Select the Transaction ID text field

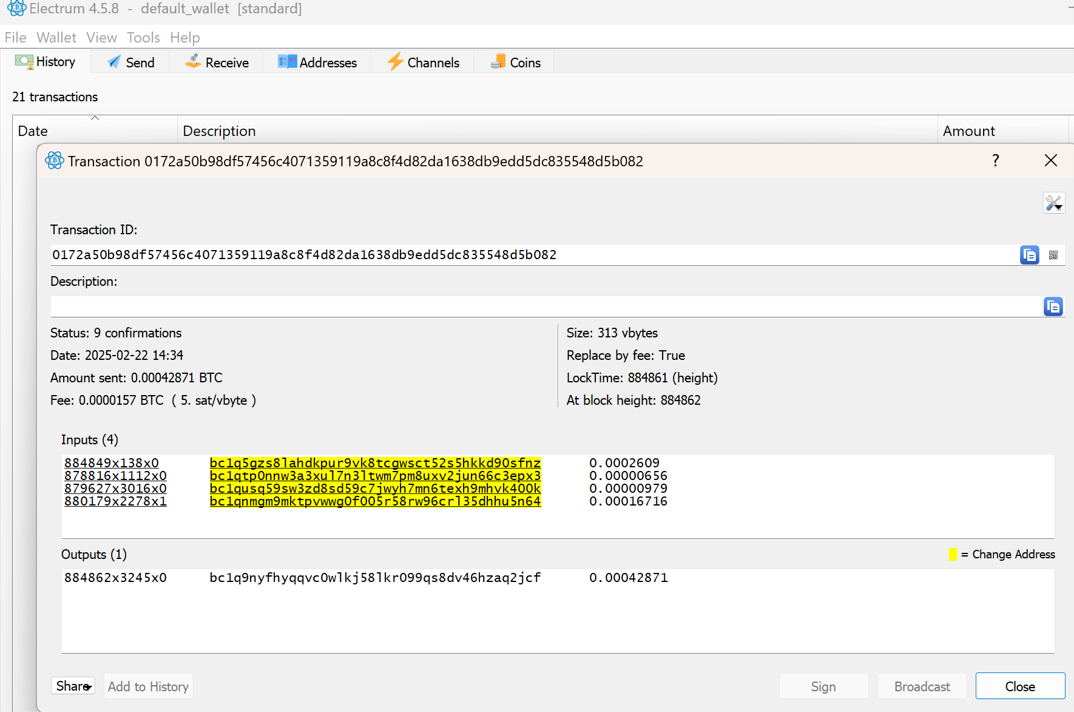534,255
